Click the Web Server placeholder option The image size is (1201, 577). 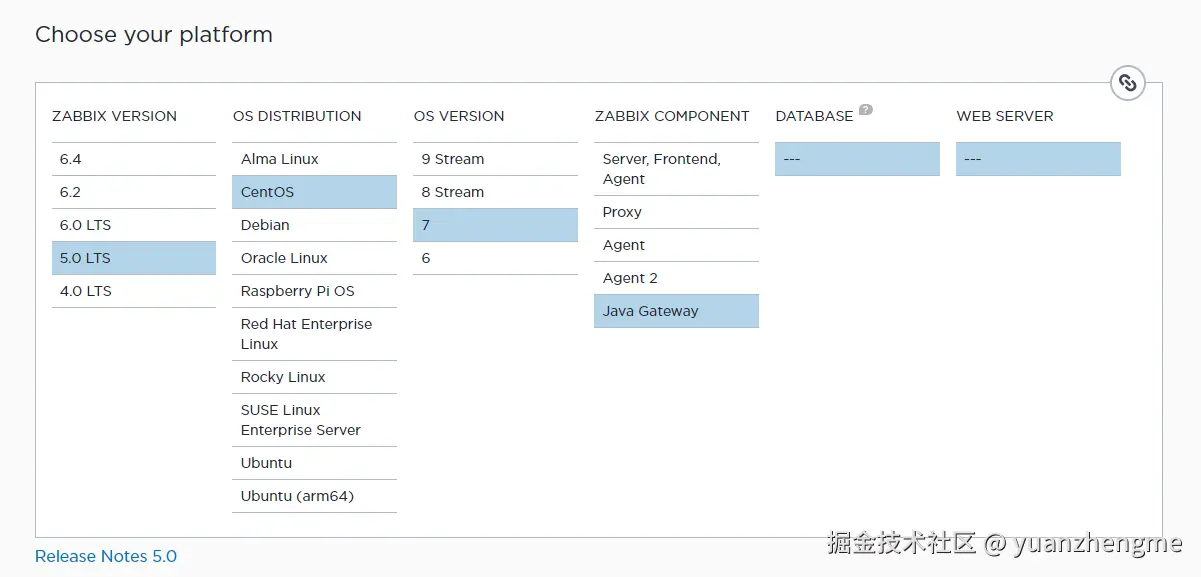1038,159
